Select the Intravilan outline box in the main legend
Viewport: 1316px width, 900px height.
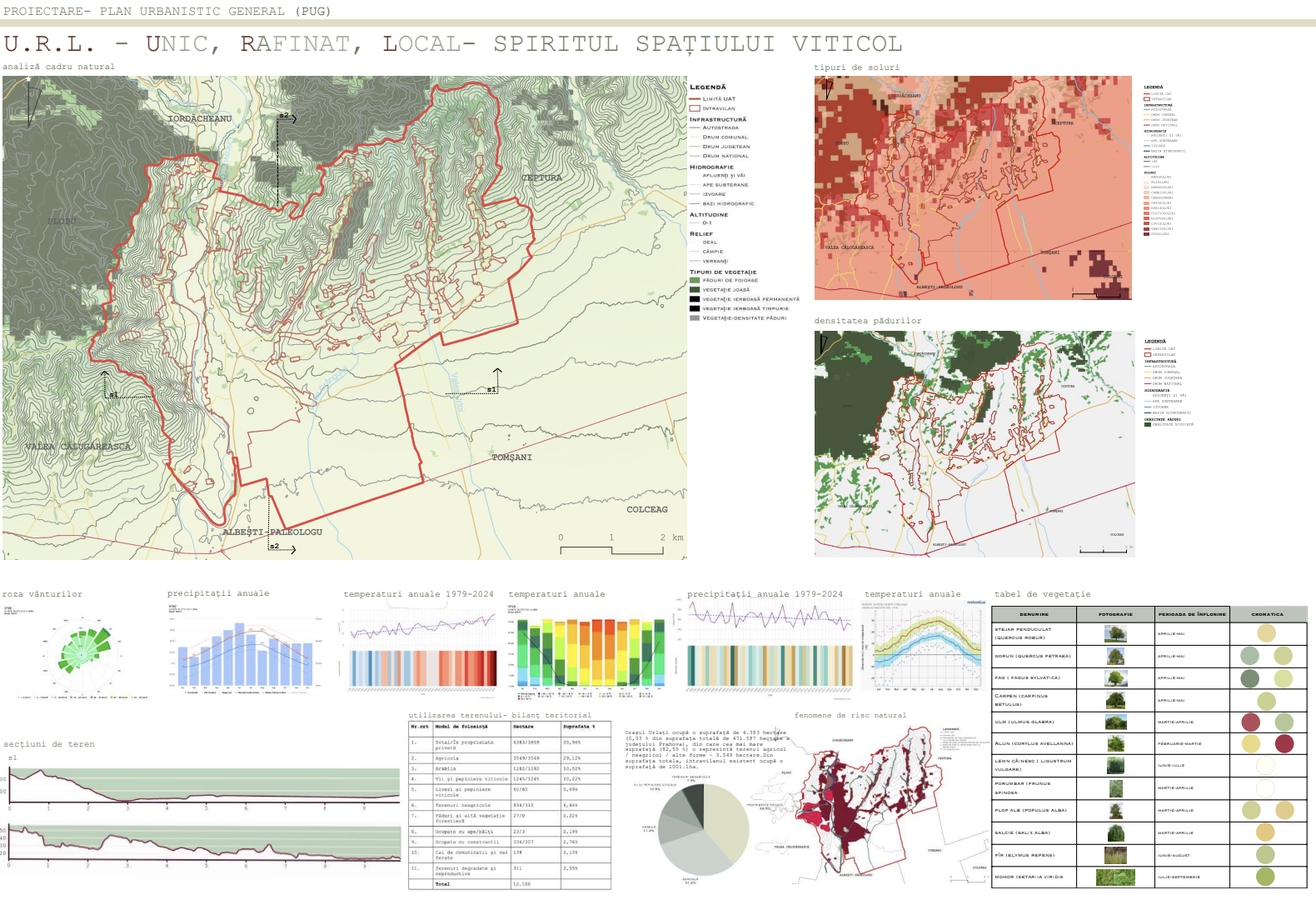[x=695, y=108]
